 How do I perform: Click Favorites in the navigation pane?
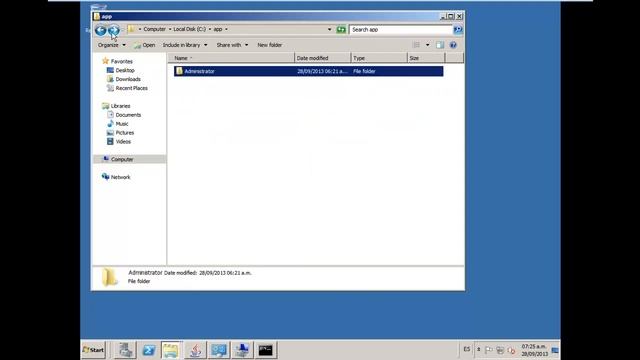122,61
